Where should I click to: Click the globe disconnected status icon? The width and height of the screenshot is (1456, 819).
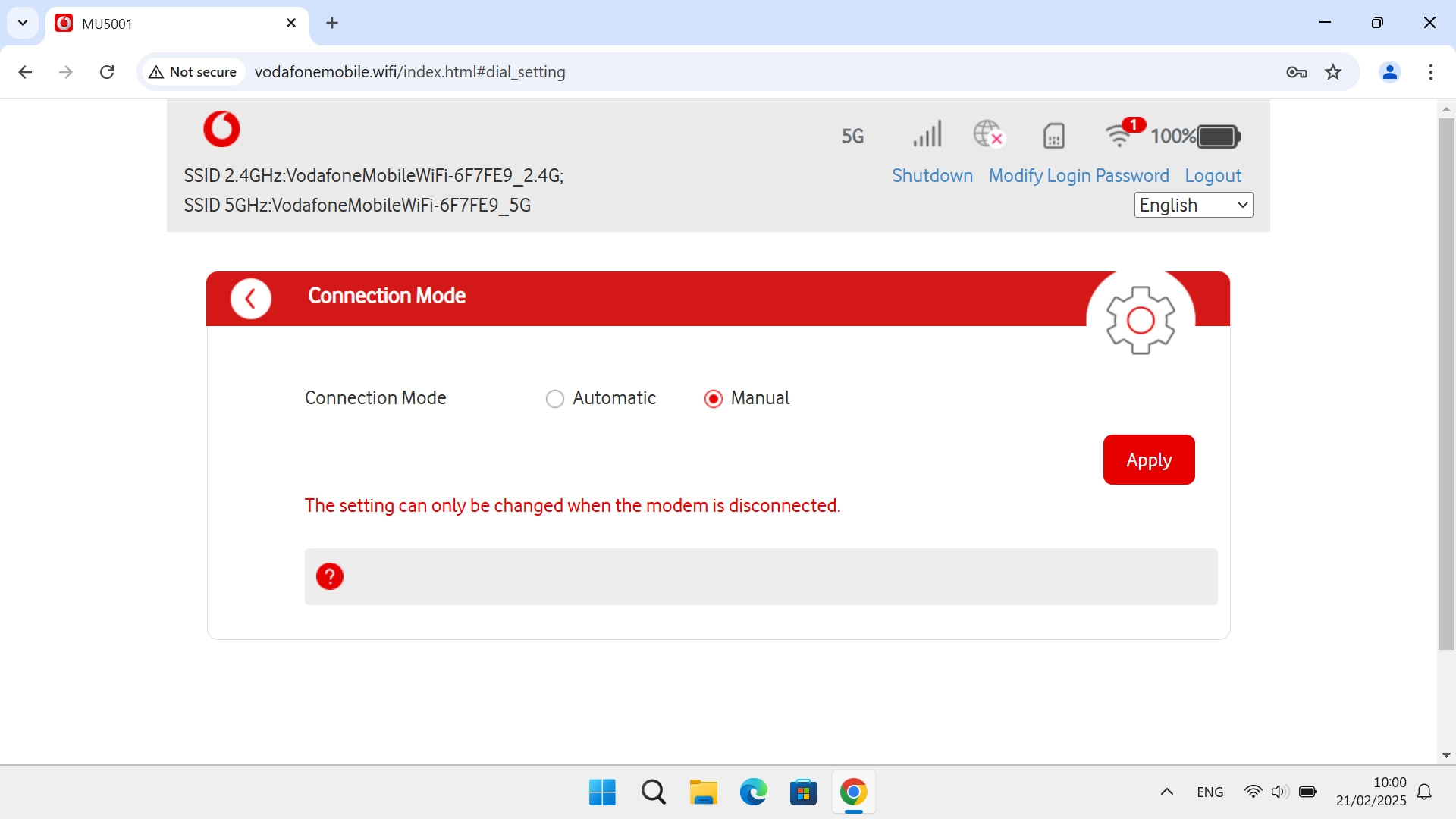tap(988, 134)
